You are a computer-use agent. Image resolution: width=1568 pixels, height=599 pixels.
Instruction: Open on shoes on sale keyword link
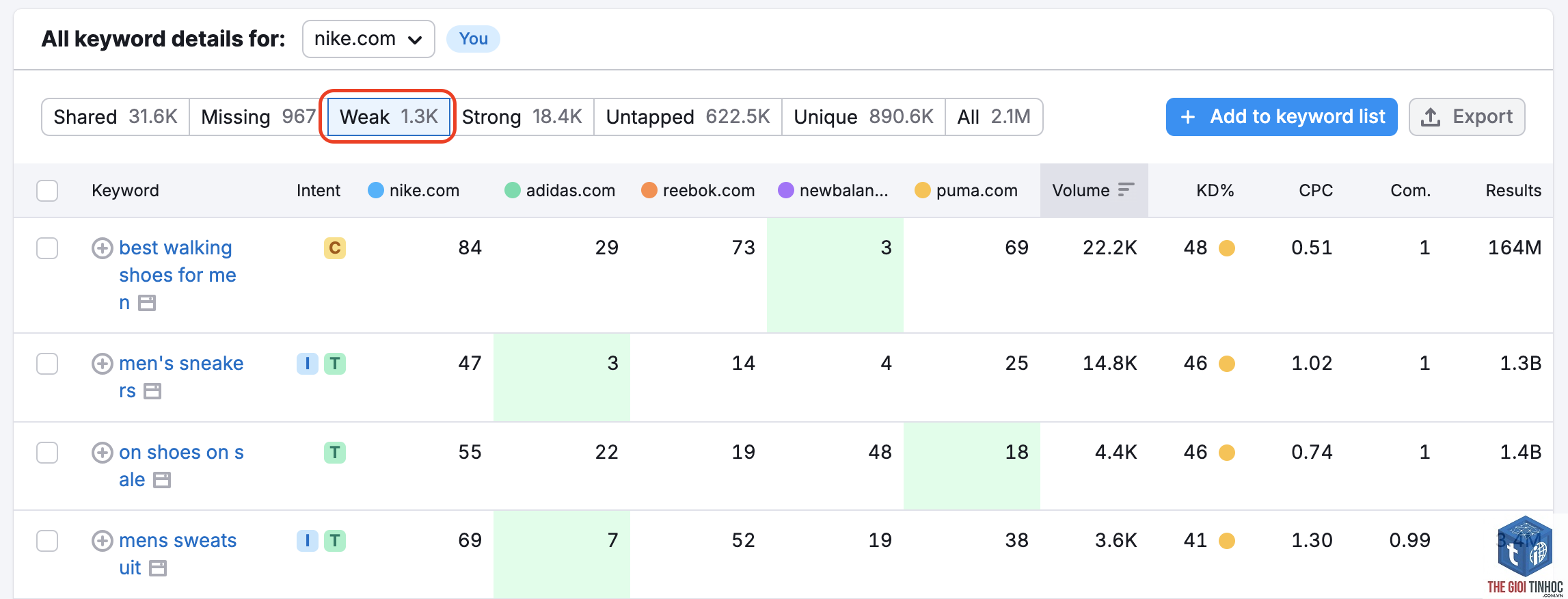tap(181, 466)
